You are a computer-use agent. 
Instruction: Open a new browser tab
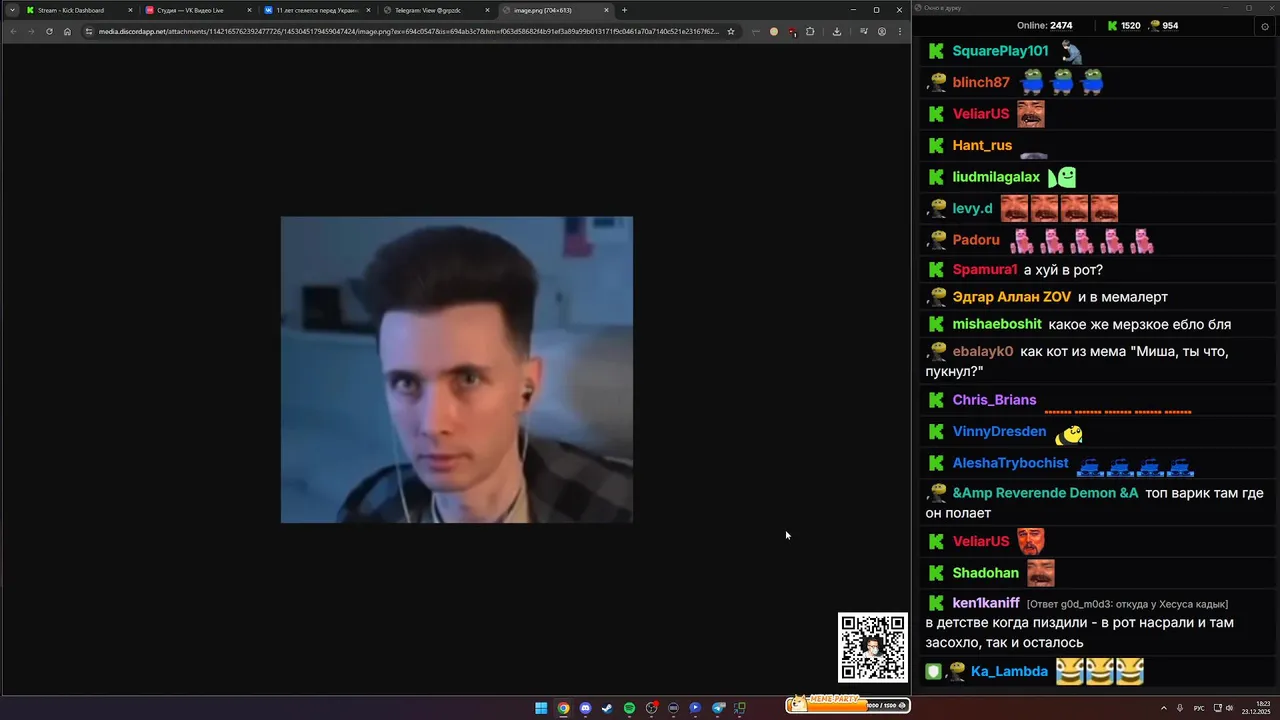point(625,10)
